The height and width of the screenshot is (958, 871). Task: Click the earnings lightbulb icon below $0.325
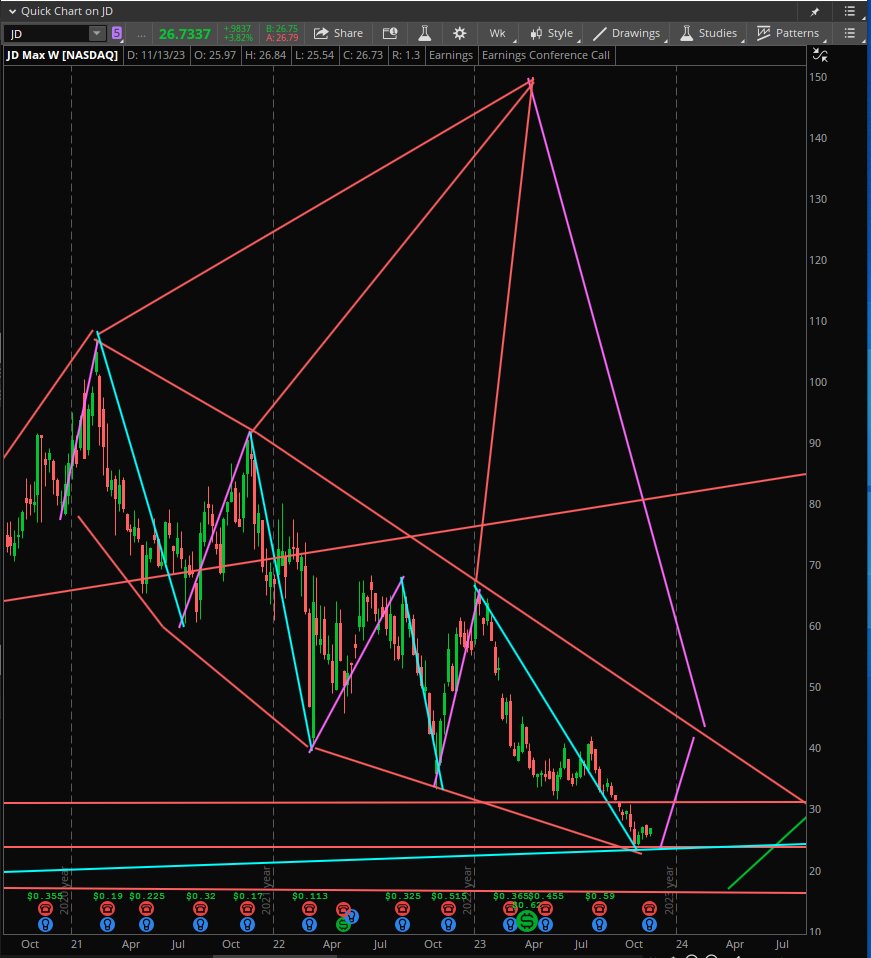402,924
